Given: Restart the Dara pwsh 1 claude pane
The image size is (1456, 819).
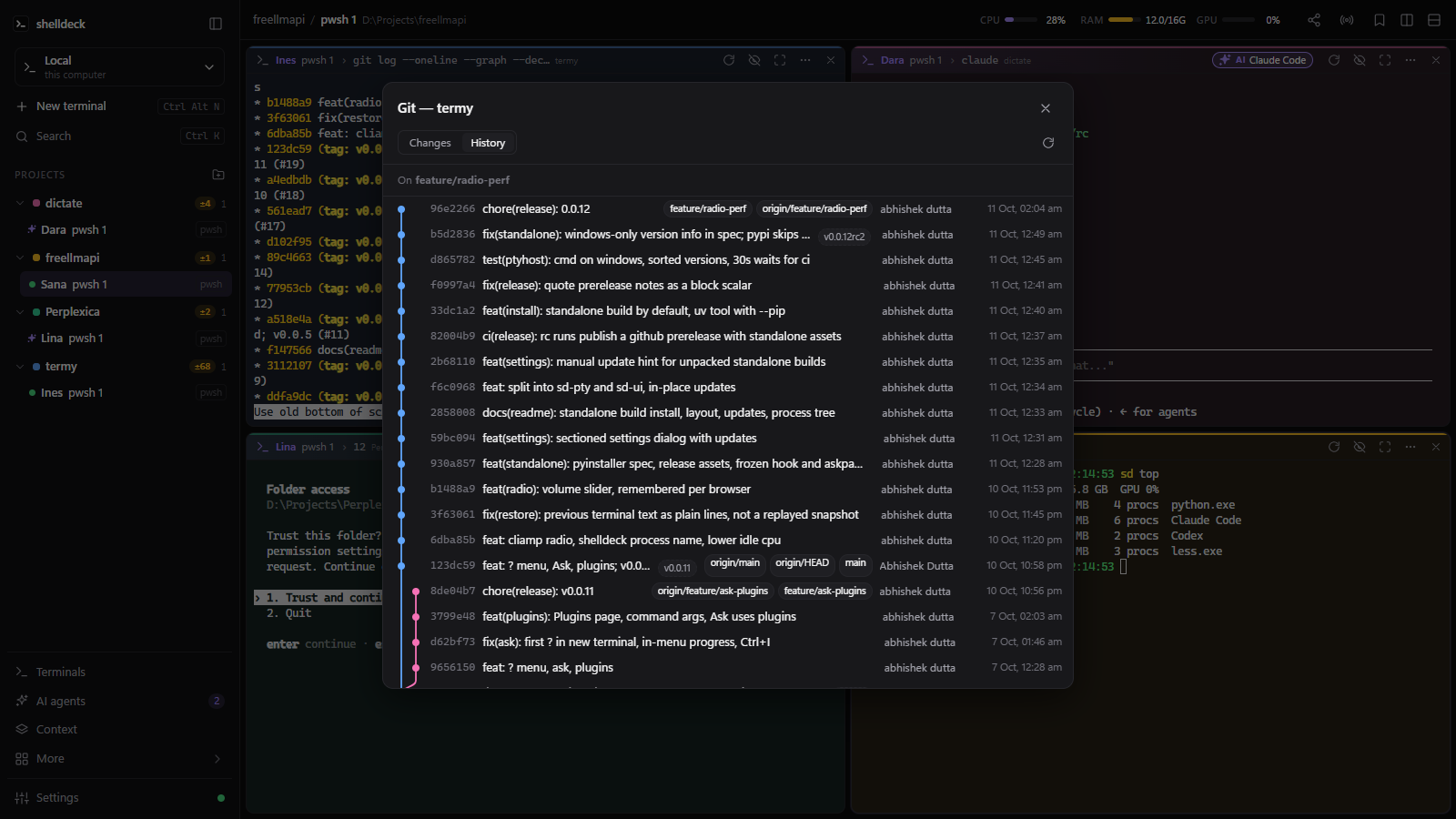Looking at the screenshot, I should coord(1334,60).
